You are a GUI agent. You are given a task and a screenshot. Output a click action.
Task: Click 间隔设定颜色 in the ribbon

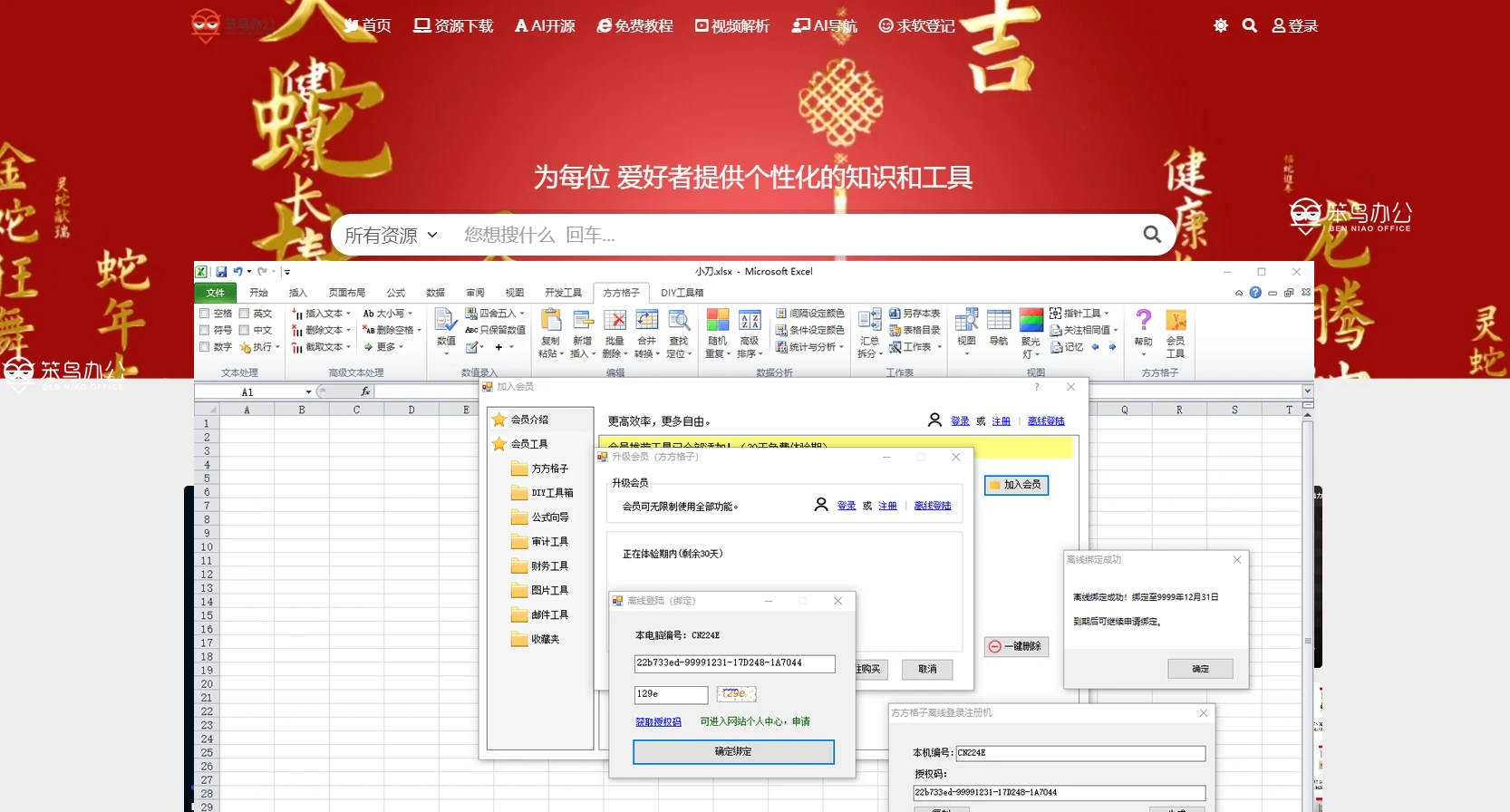point(809,314)
